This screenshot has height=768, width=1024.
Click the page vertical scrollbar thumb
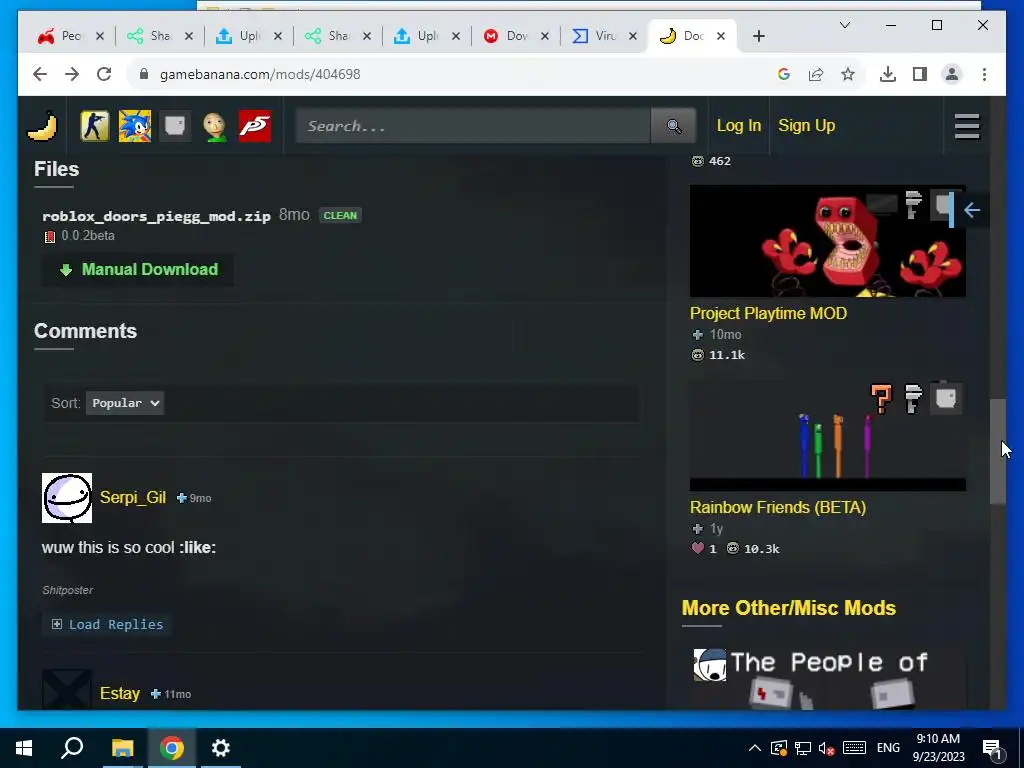pos(997,451)
